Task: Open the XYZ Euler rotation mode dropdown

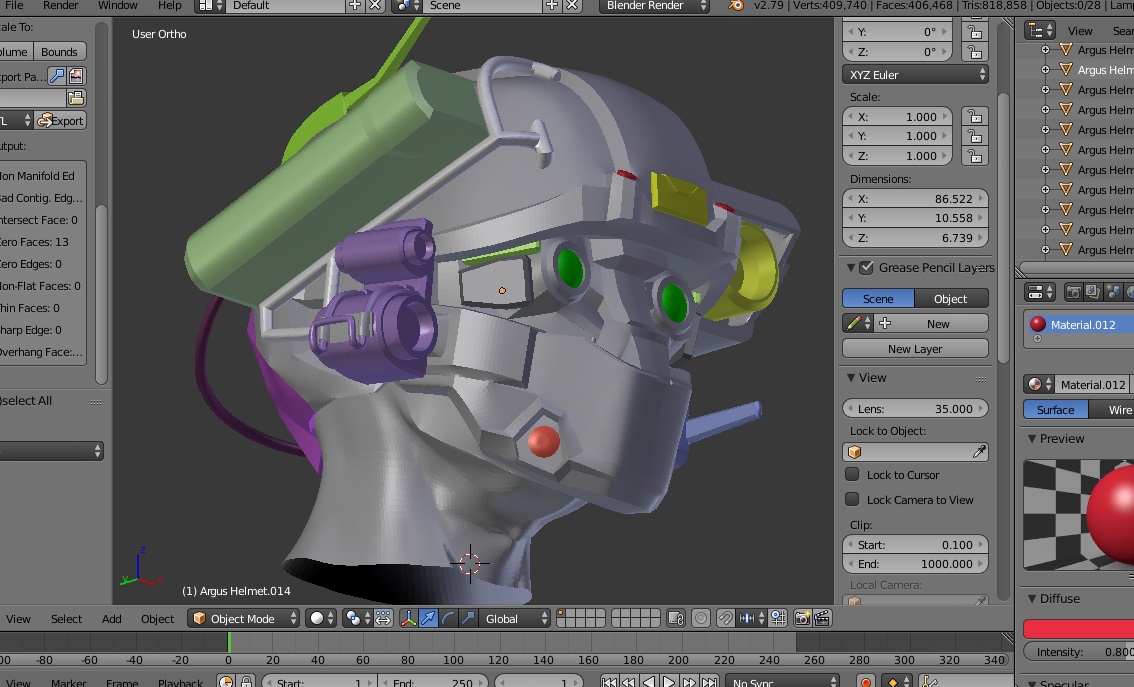Action: pos(915,75)
